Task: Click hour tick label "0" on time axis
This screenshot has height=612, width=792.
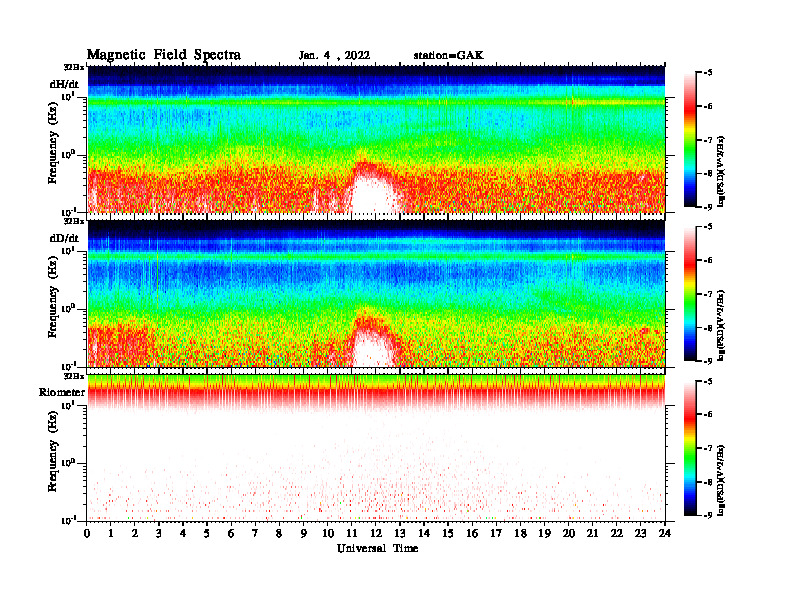Action: (87, 534)
